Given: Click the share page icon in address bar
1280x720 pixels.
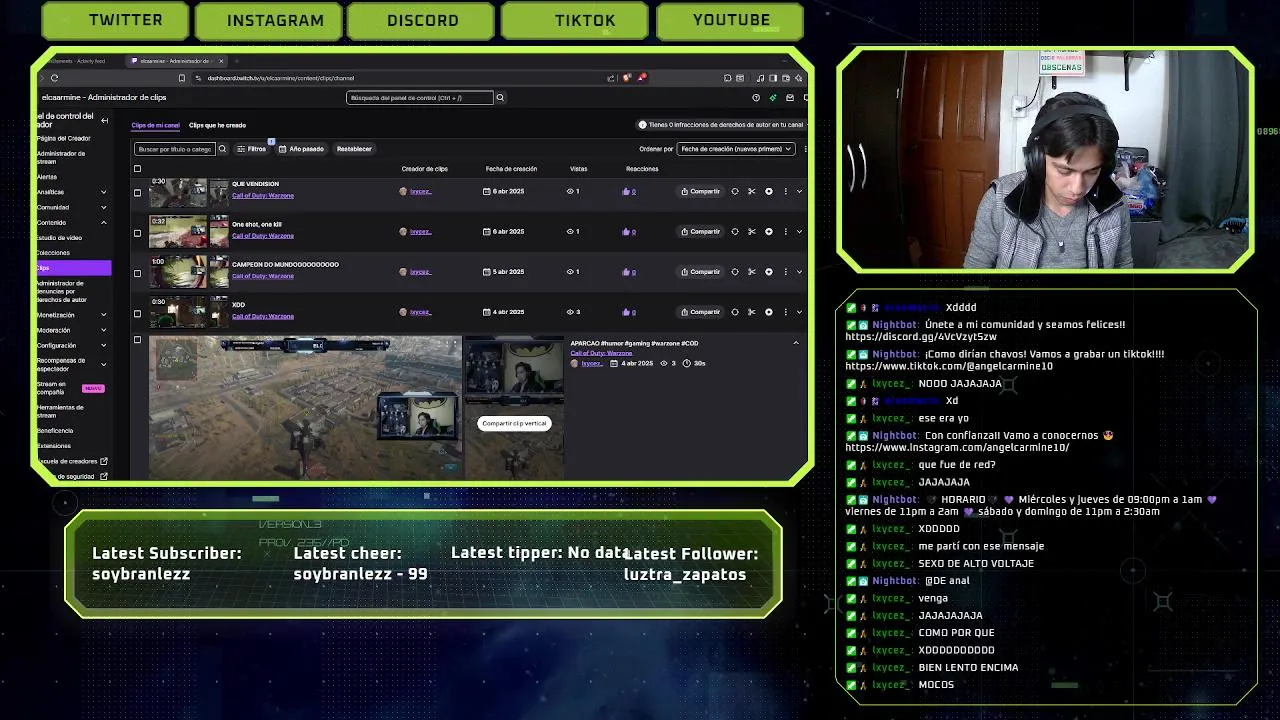Looking at the screenshot, I should tap(611, 78).
